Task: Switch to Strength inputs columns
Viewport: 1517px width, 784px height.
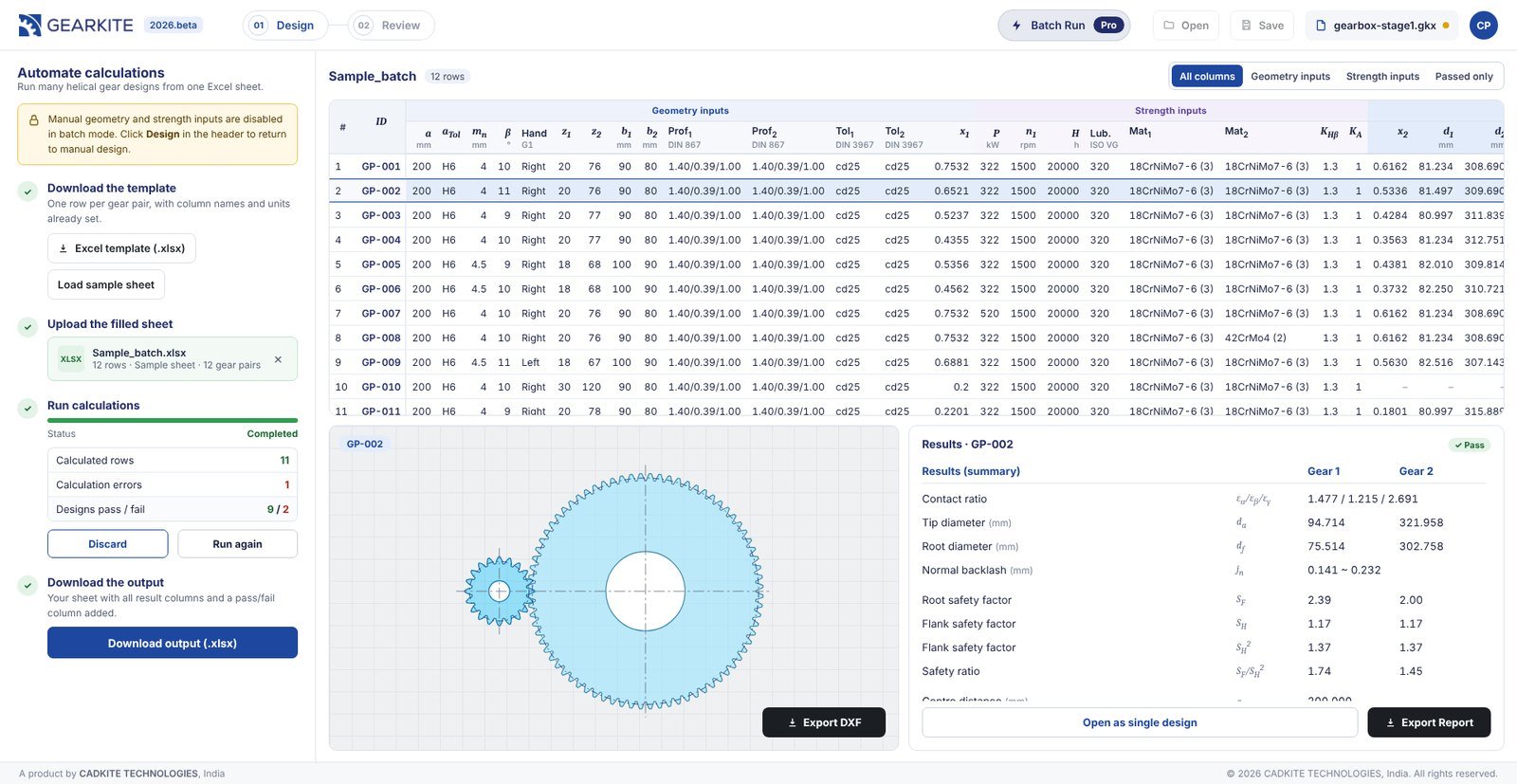Action: tap(1382, 77)
